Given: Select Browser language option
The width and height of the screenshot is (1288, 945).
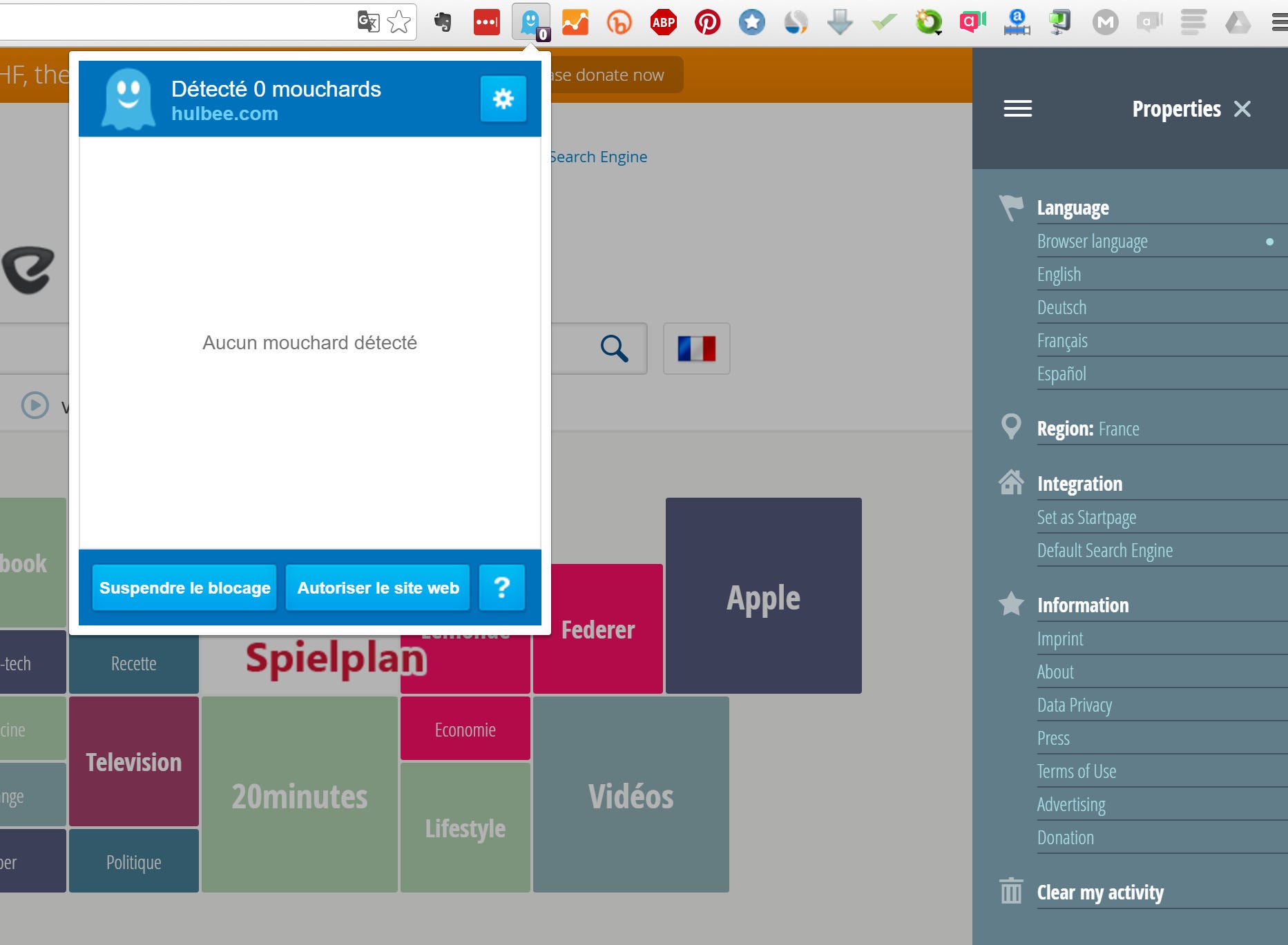Looking at the screenshot, I should point(1162,242).
